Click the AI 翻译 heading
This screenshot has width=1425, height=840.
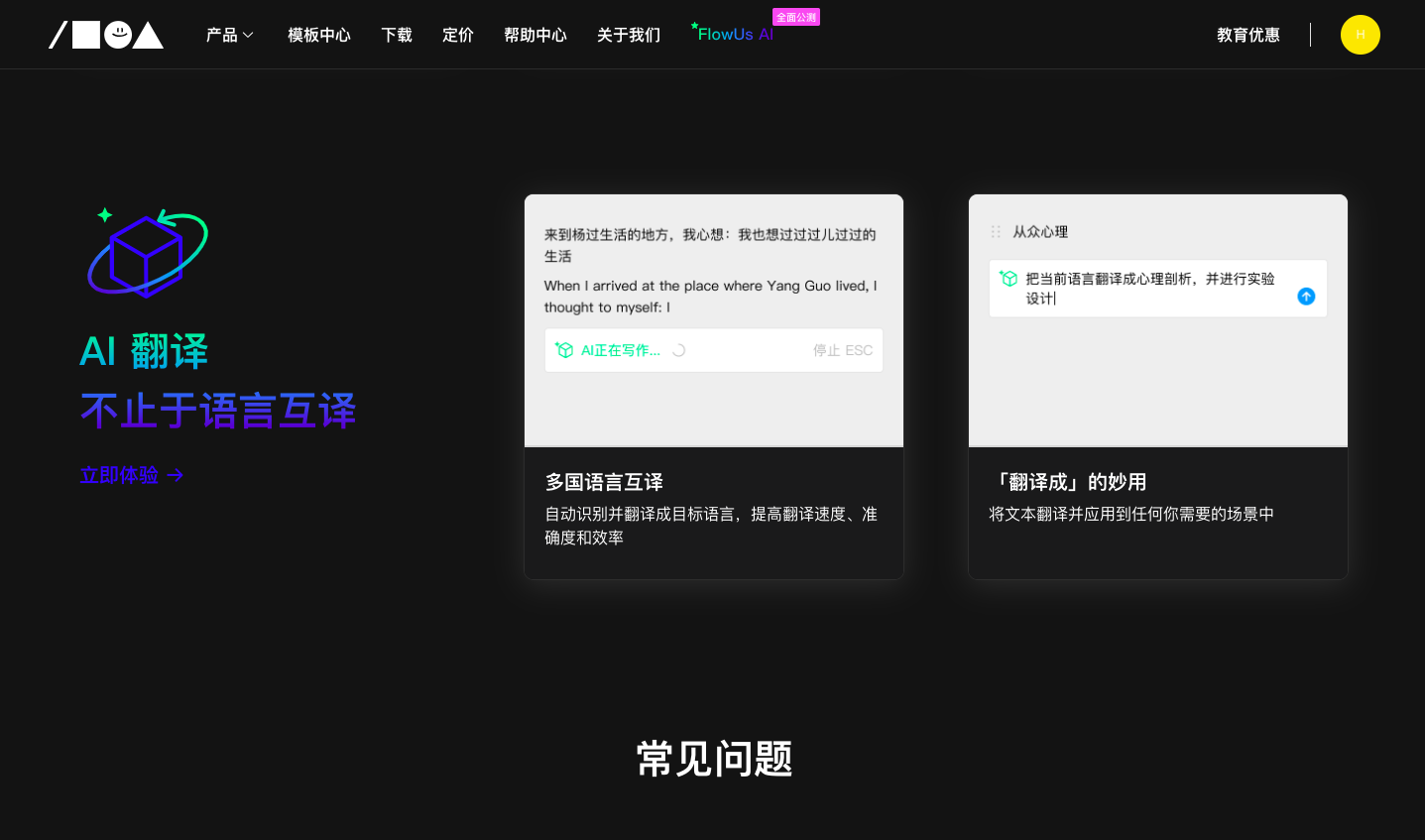144,351
